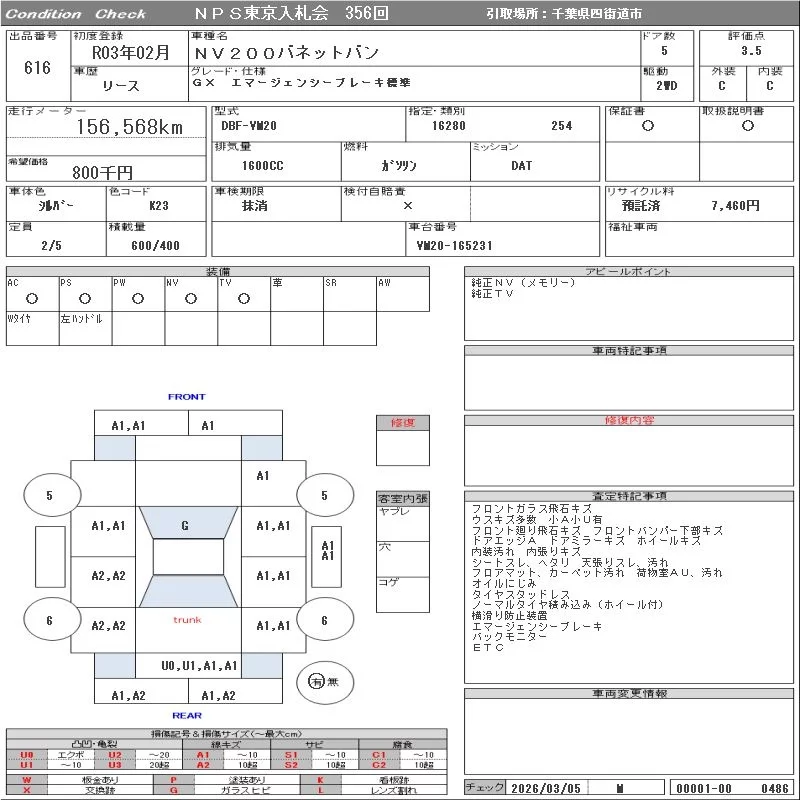Screen dimensions: 800x800
Task: Select lot number 616
Action: [x=37, y=67]
